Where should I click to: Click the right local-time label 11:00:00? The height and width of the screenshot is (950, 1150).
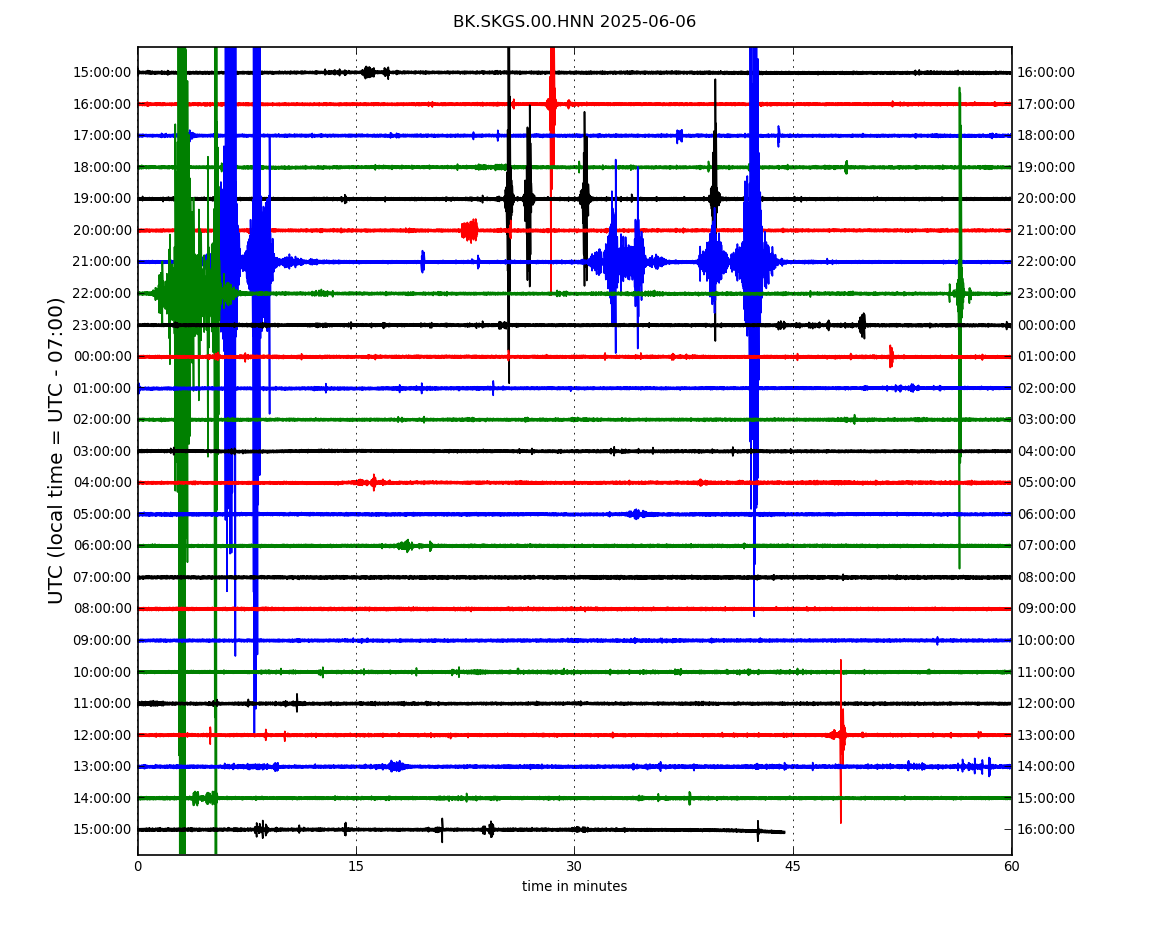[1046, 672]
